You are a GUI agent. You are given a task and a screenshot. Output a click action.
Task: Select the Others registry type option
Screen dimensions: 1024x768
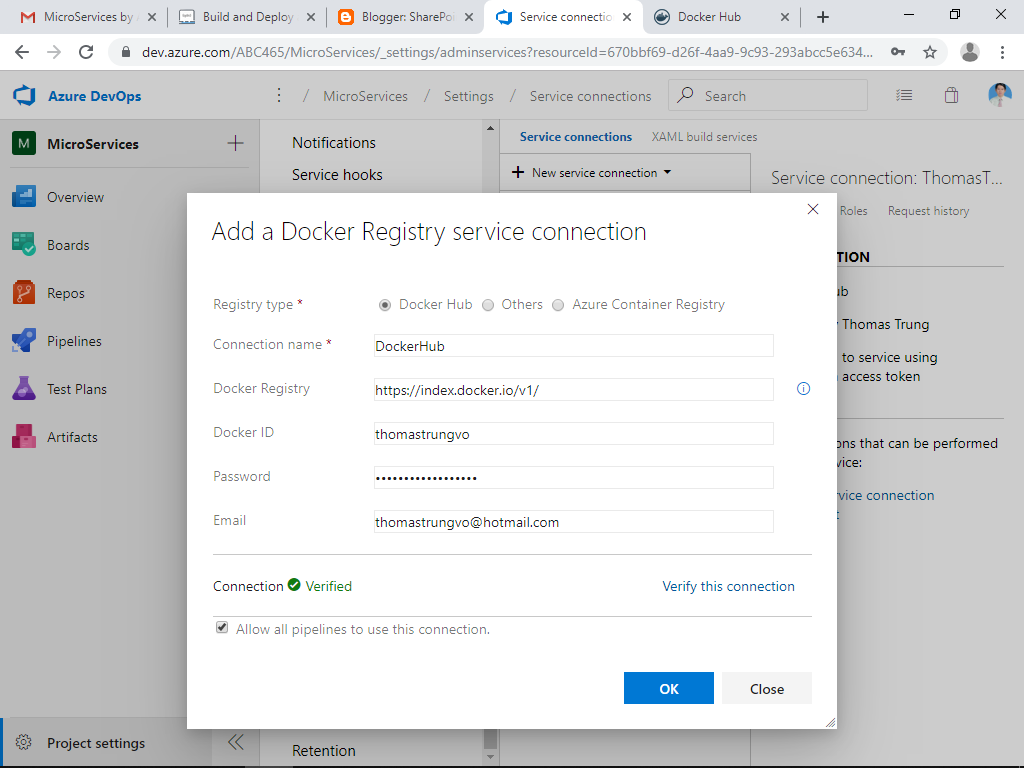488,305
